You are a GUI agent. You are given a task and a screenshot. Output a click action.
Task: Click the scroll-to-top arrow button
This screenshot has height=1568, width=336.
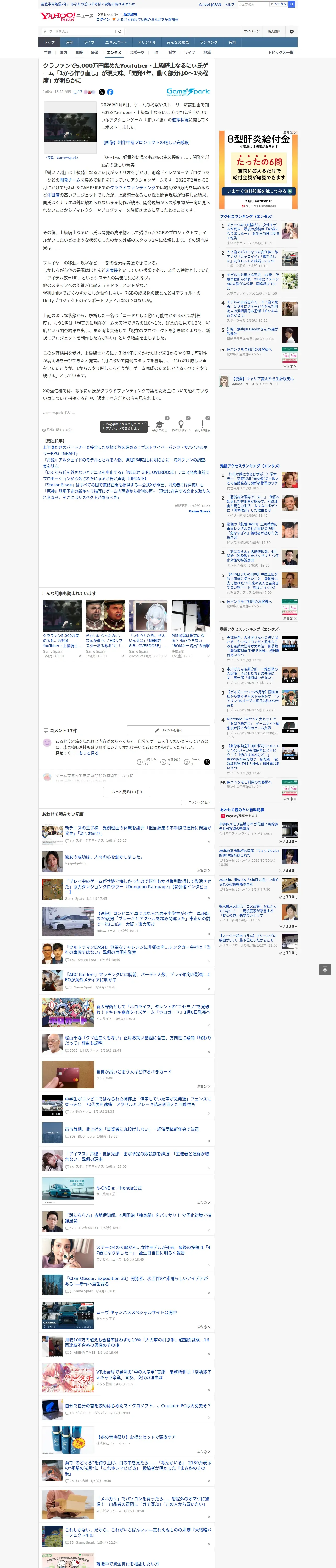(325, 969)
